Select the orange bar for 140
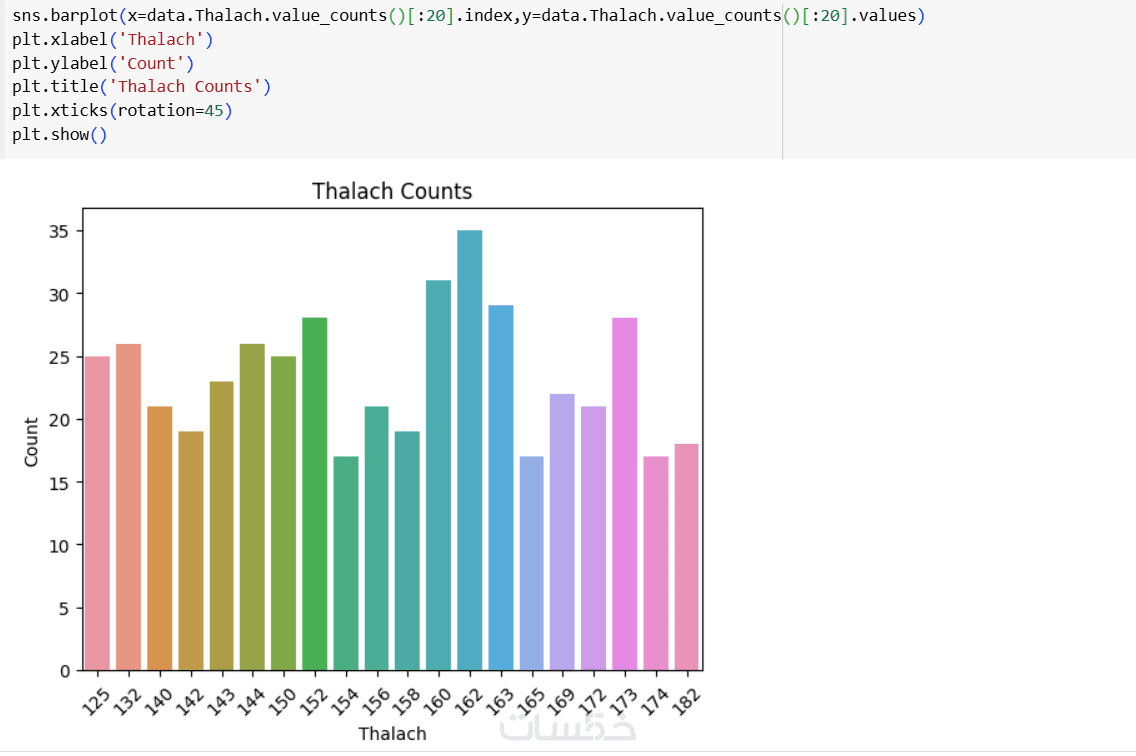Viewport: 1136px width, 756px height. [159, 539]
